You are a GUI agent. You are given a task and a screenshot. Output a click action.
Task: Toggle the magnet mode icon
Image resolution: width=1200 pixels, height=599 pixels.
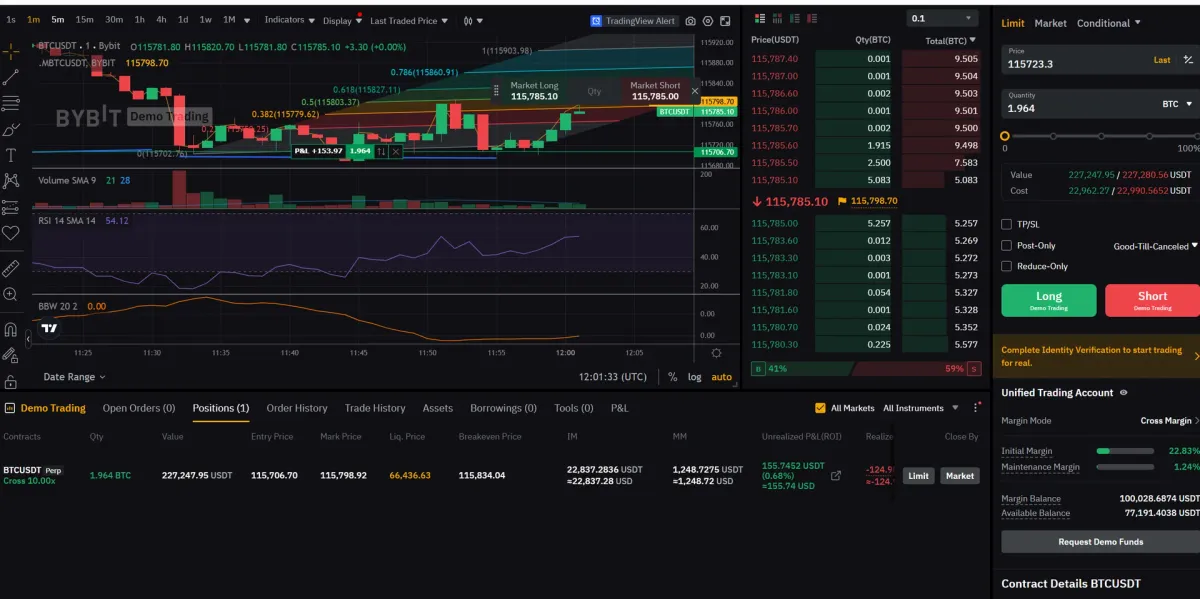click(x=11, y=329)
